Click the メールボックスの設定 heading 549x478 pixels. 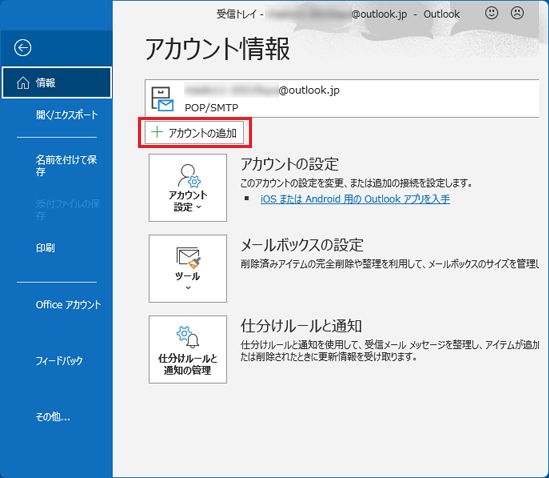302,245
